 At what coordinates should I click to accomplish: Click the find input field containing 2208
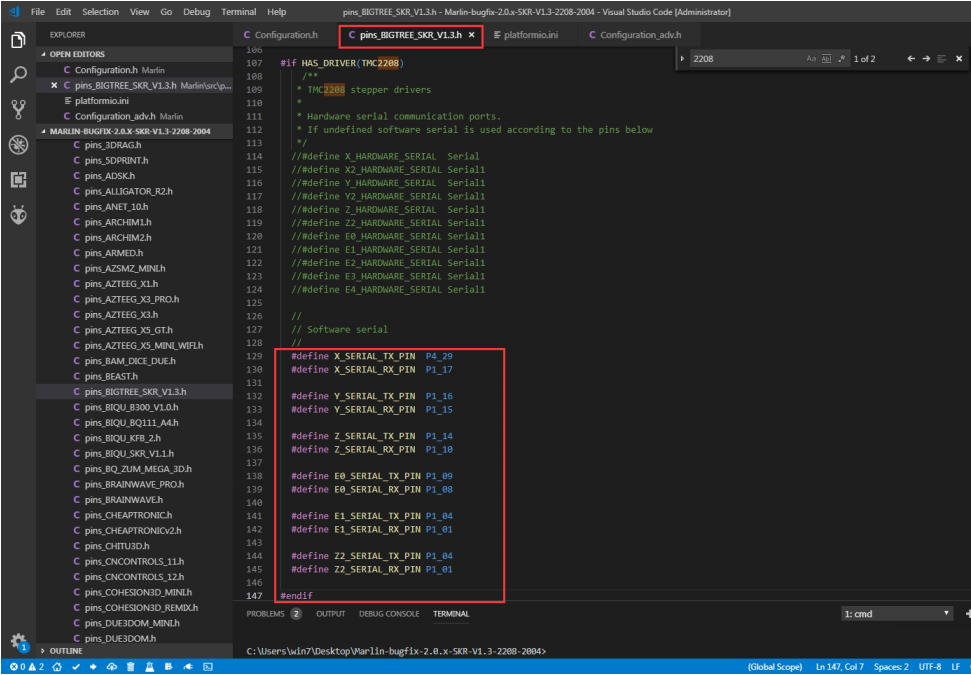click(x=745, y=59)
